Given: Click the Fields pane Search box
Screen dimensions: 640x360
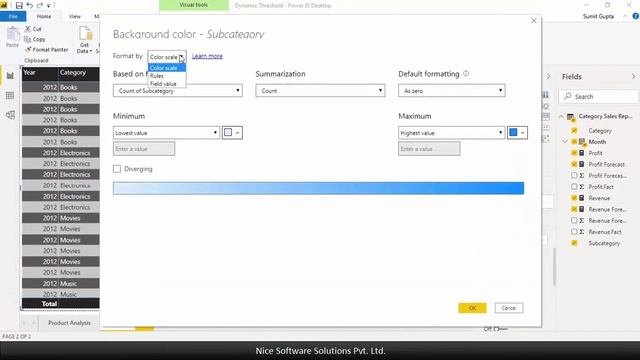Looking at the screenshot, I should pyautogui.click(x=598, y=96).
